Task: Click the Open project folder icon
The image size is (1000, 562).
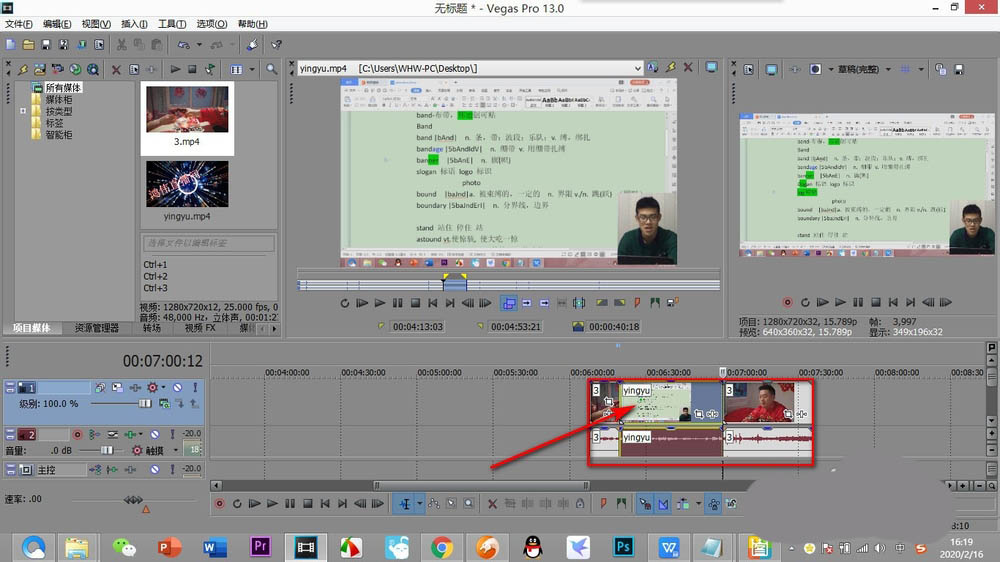Action: pyautogui.click(x=28, y=45)
